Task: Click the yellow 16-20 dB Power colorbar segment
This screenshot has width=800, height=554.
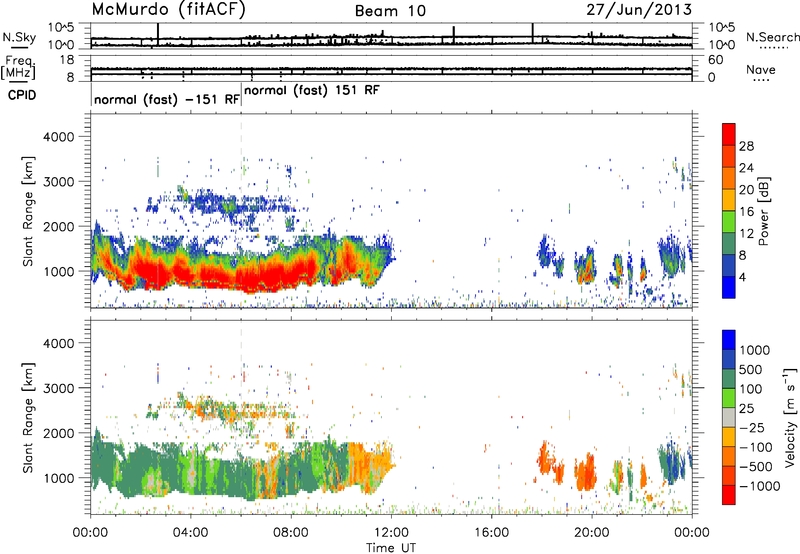Action: [x=729, y=199]
